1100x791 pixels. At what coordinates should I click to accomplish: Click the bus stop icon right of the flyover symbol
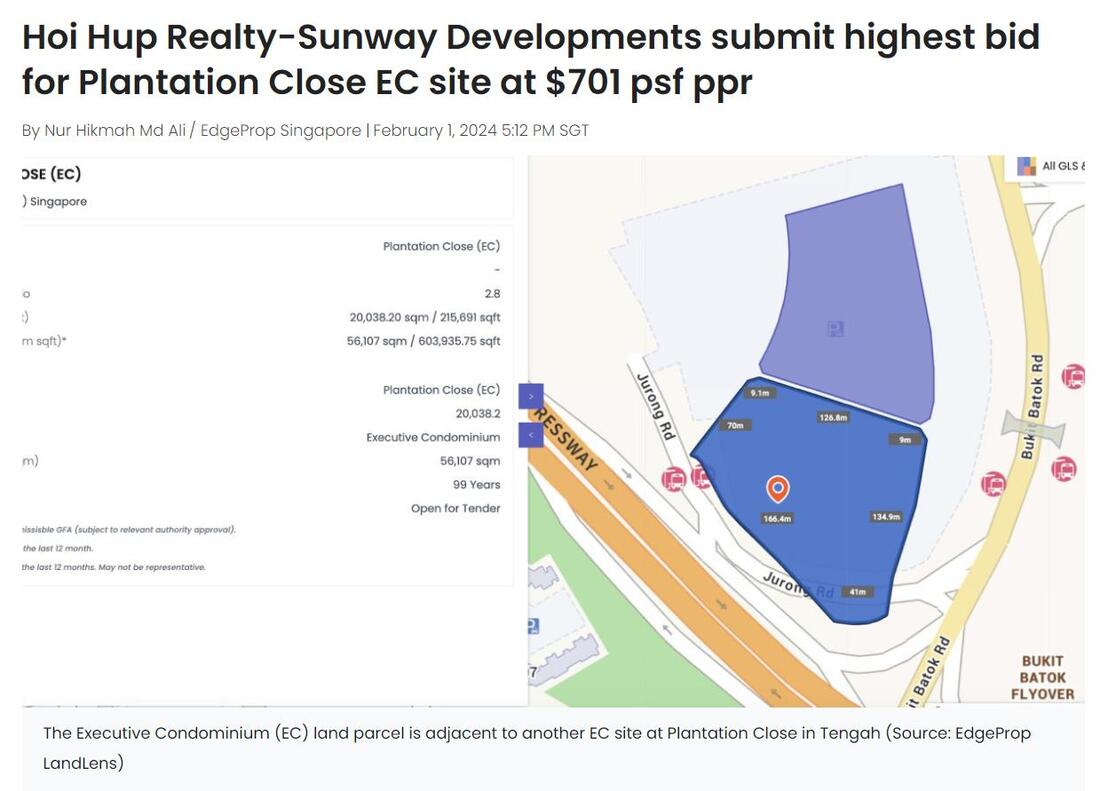[1064, 468]
